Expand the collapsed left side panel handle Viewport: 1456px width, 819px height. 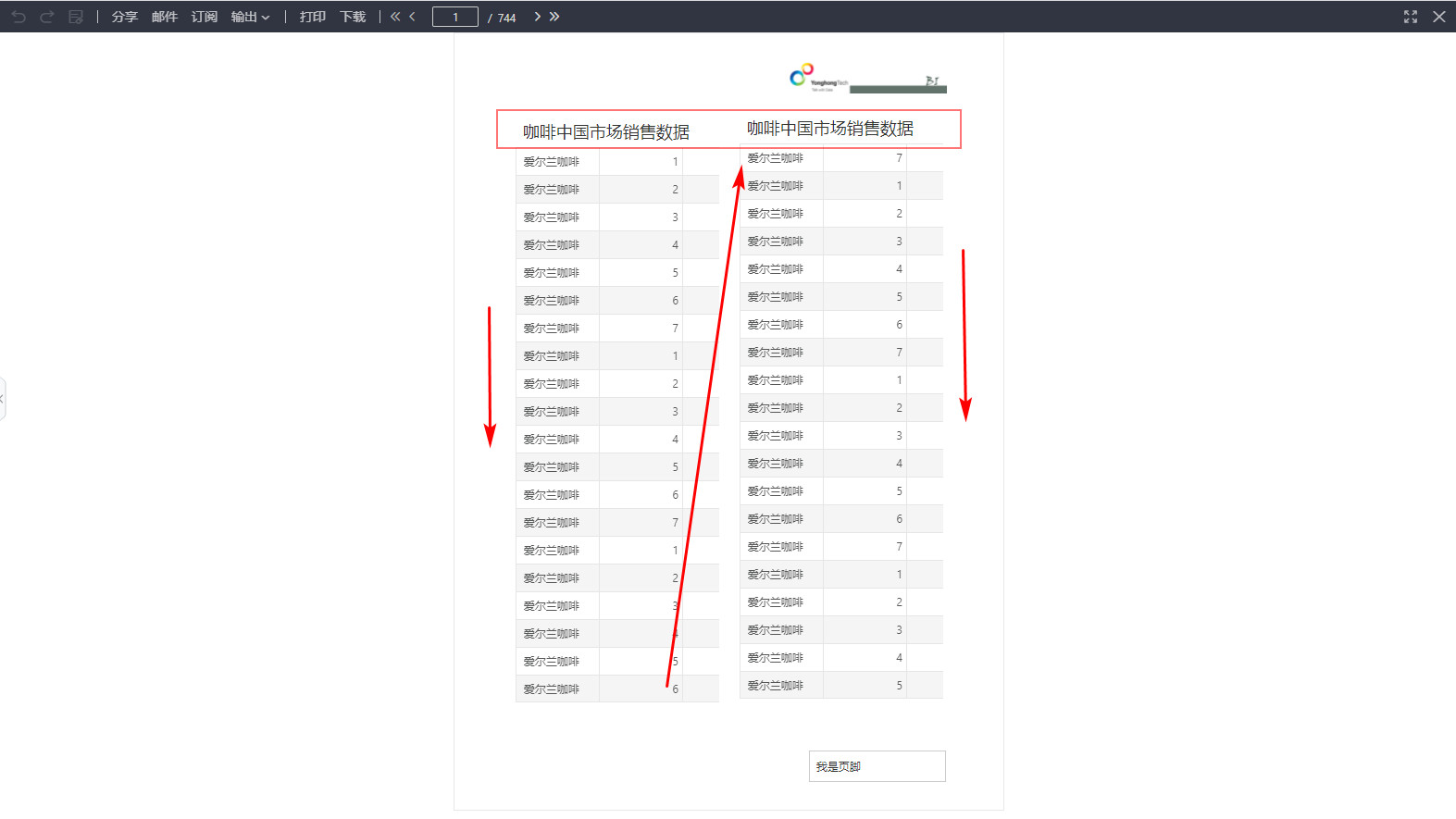click(x=3, y=399)
